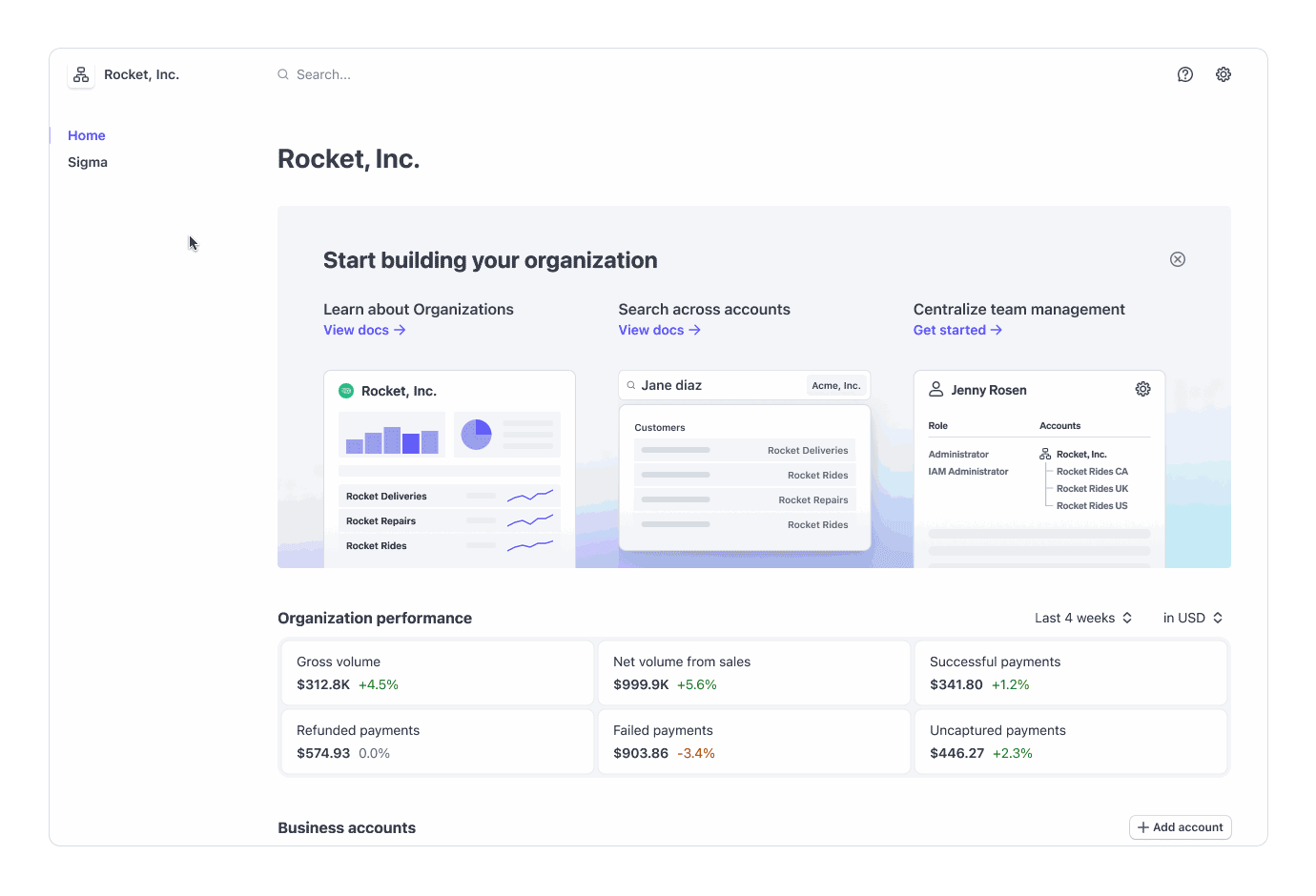Open the Acme, Inc. account selector in the search example

coord(835,385)
